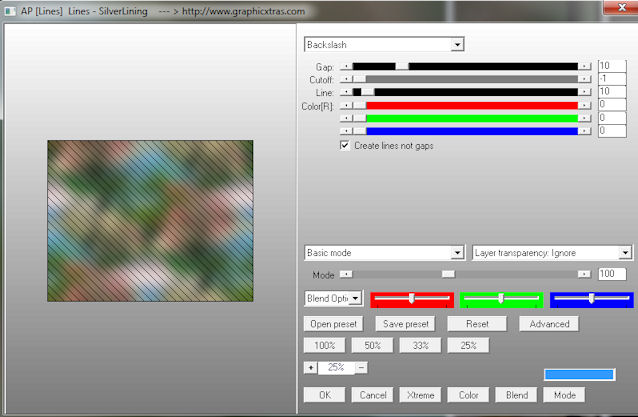638x417 pixels.
Task: Click the Xtreme button
Action: [420, 395]
